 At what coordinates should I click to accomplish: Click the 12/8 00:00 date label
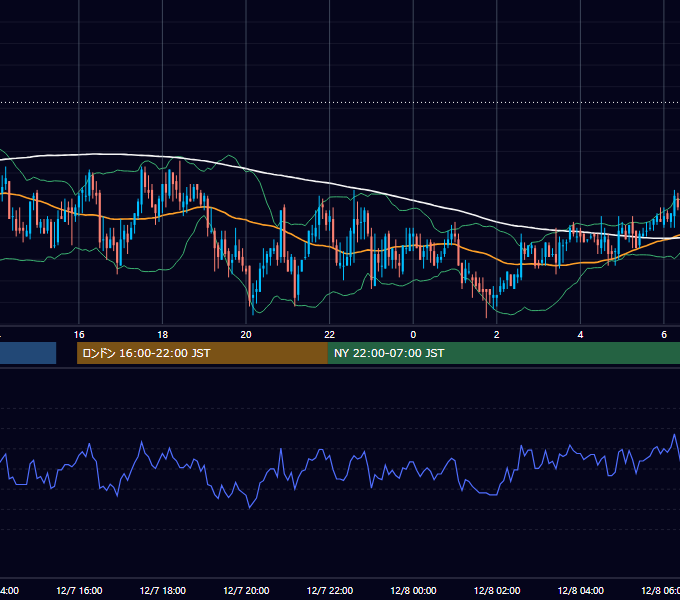click(x=413, y=591)
